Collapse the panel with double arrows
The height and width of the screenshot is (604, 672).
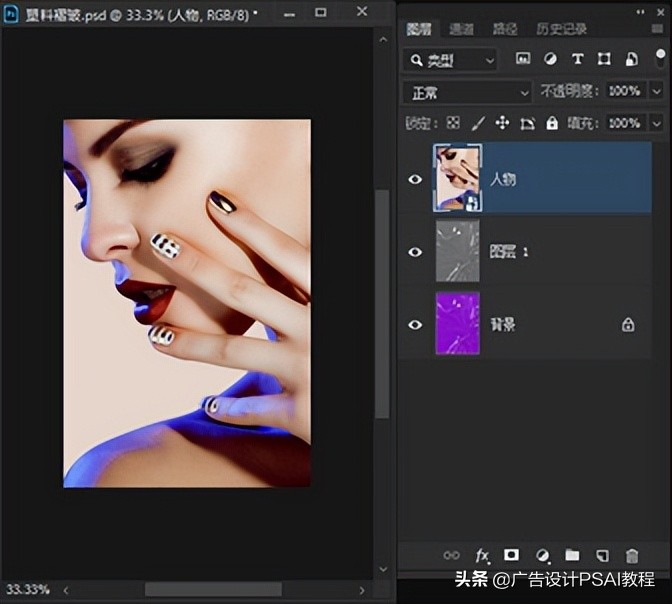coord(640,12)
